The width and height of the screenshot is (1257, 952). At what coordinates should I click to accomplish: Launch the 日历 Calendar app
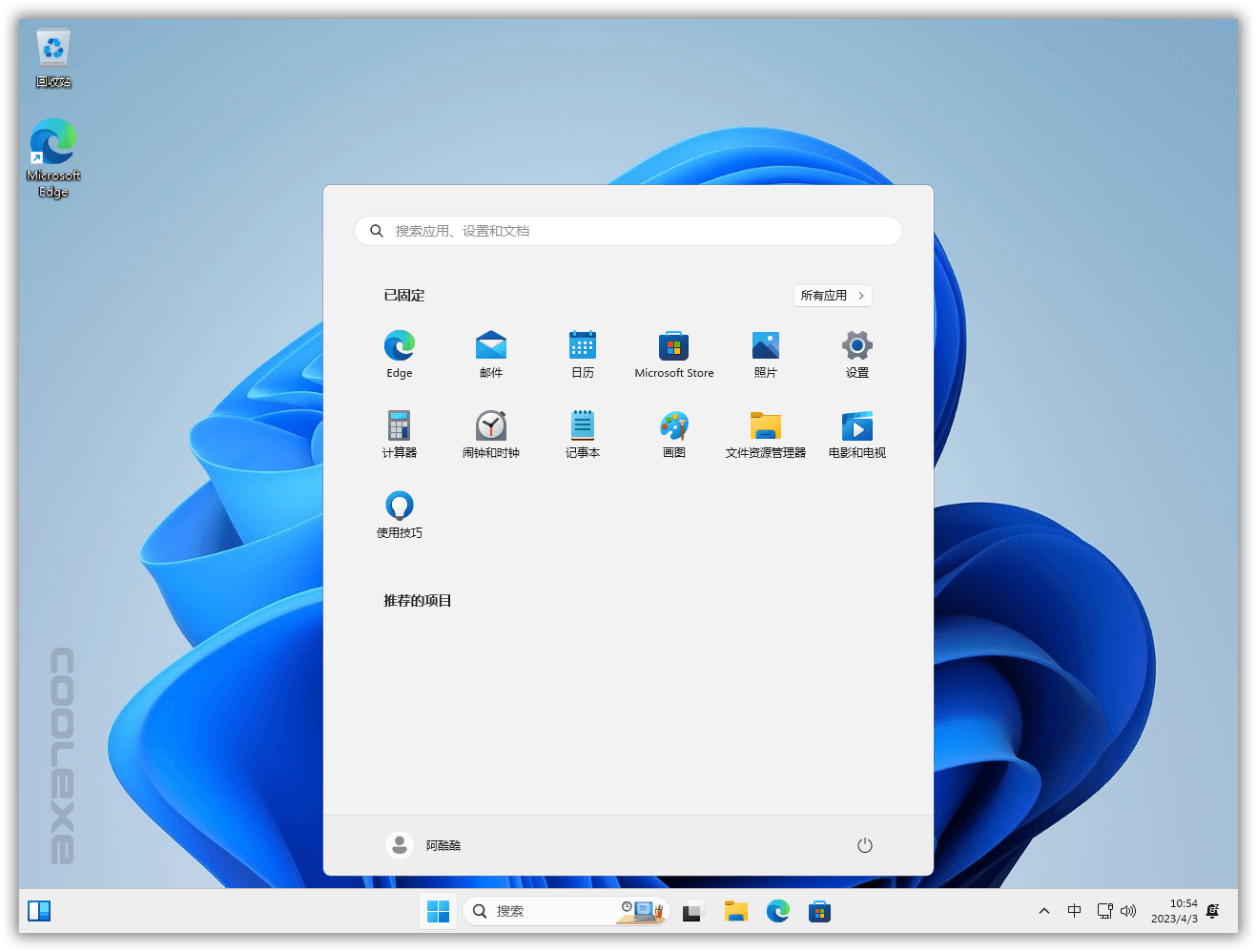coord(582,353)
